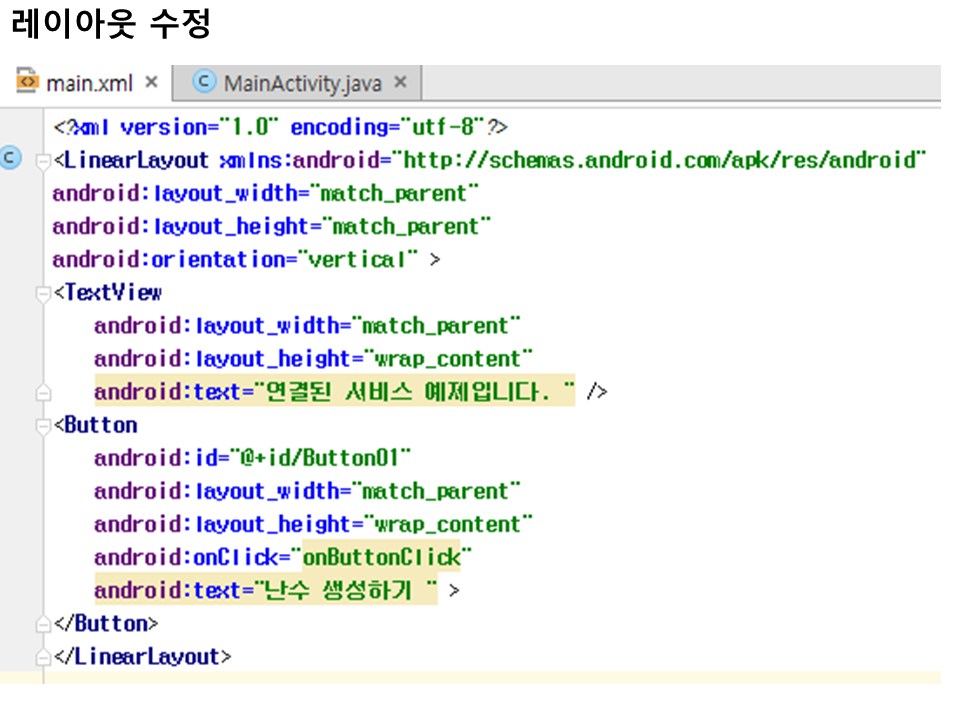Viewport: 960px width, 720px height.
Task: Switch to the main.xml tab
Action: point(88,83)
